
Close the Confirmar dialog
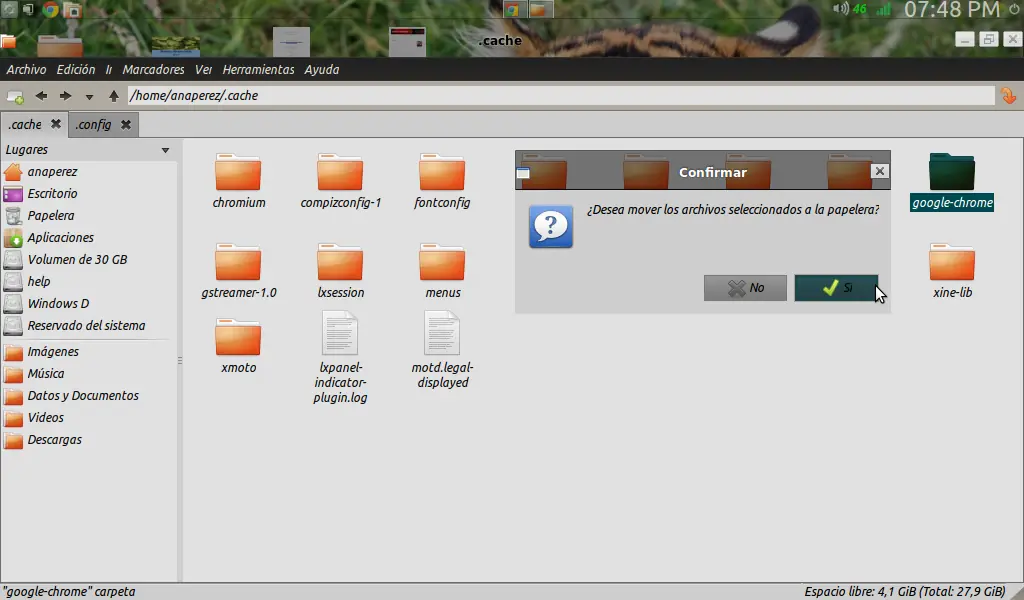tap(880, 171)
